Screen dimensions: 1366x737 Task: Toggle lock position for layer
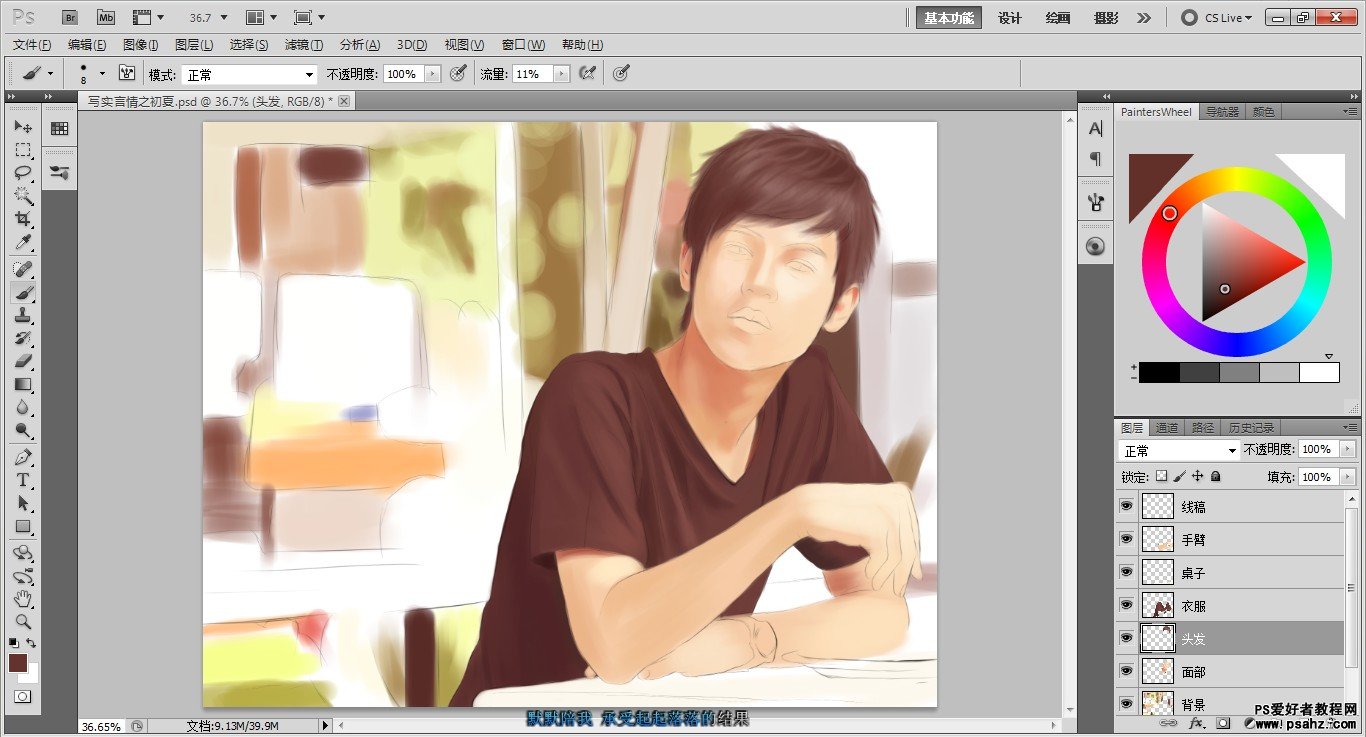pos(1197,477)
